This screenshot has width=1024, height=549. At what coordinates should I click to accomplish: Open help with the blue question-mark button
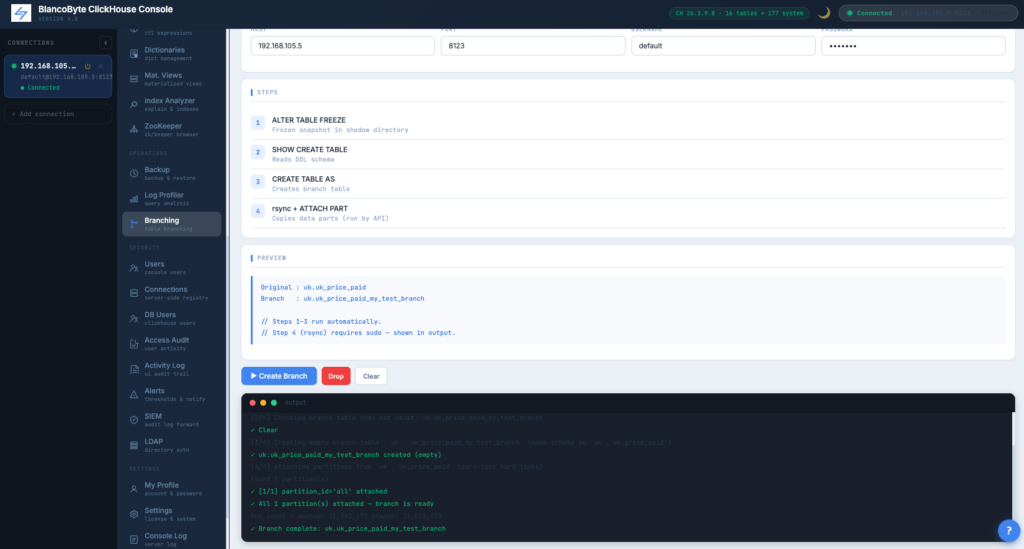tap(1009, 531)
